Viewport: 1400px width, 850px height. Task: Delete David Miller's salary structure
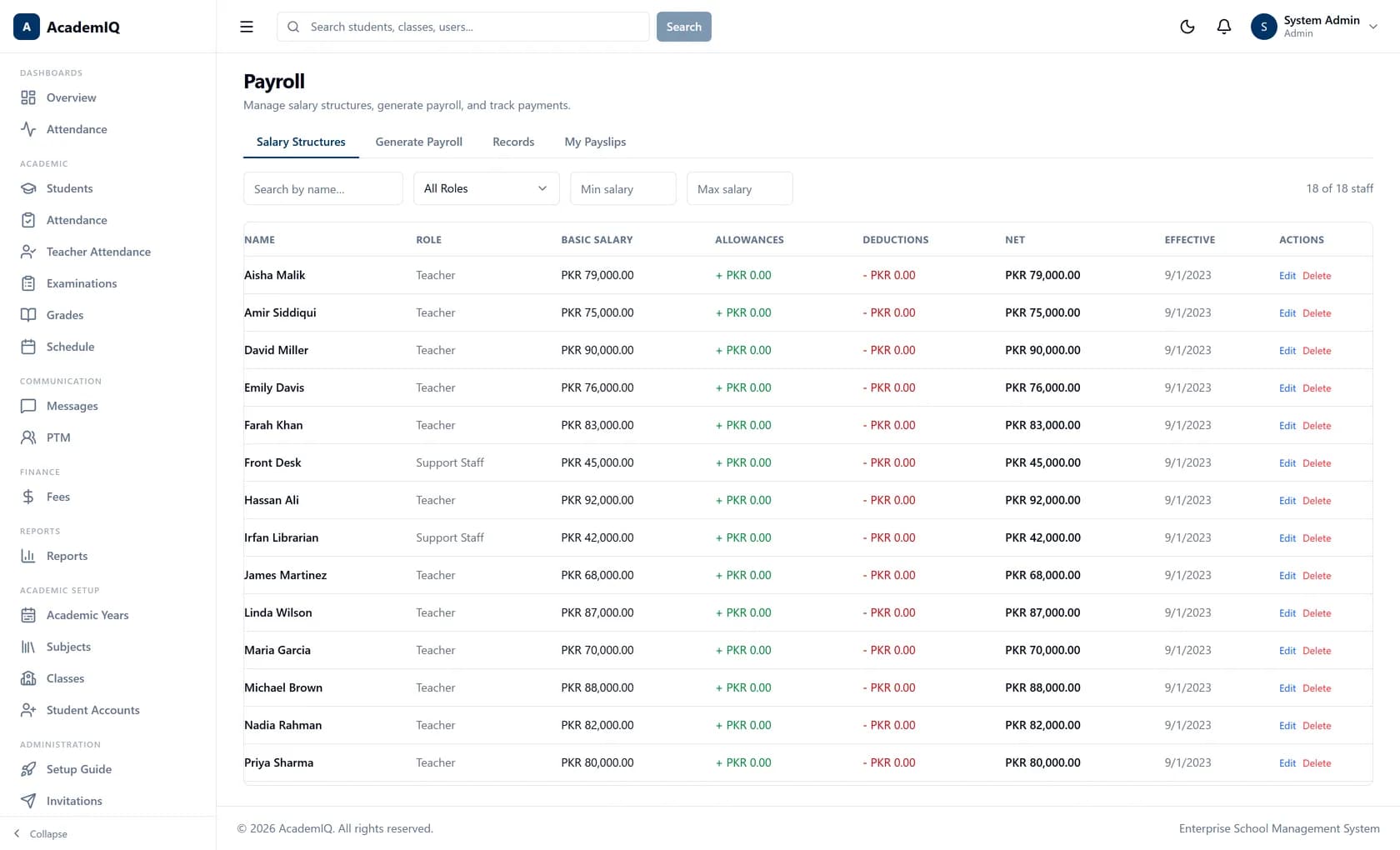pyautogui.click(x=1317, y=351)
